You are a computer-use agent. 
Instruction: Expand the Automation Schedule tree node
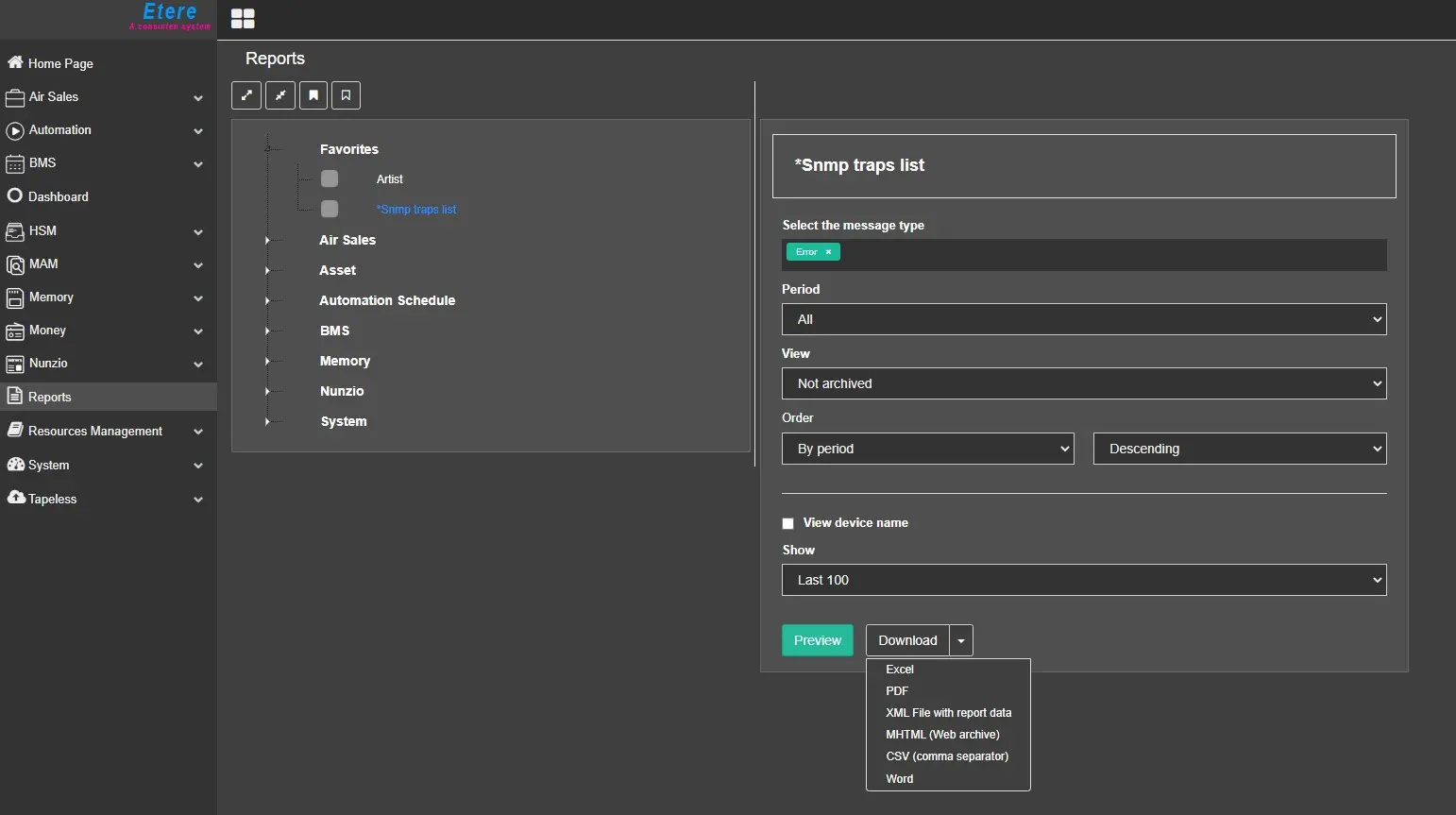click(x=267, y=300)
